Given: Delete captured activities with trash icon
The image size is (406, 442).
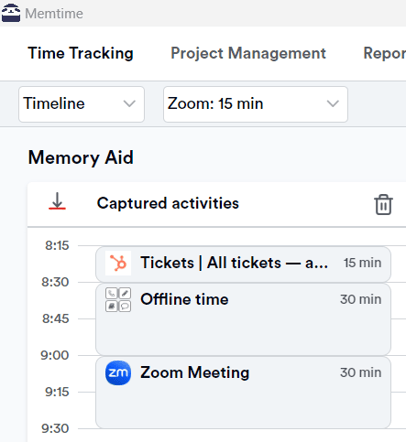Looking at the screenshot, I should coord(383,204).
